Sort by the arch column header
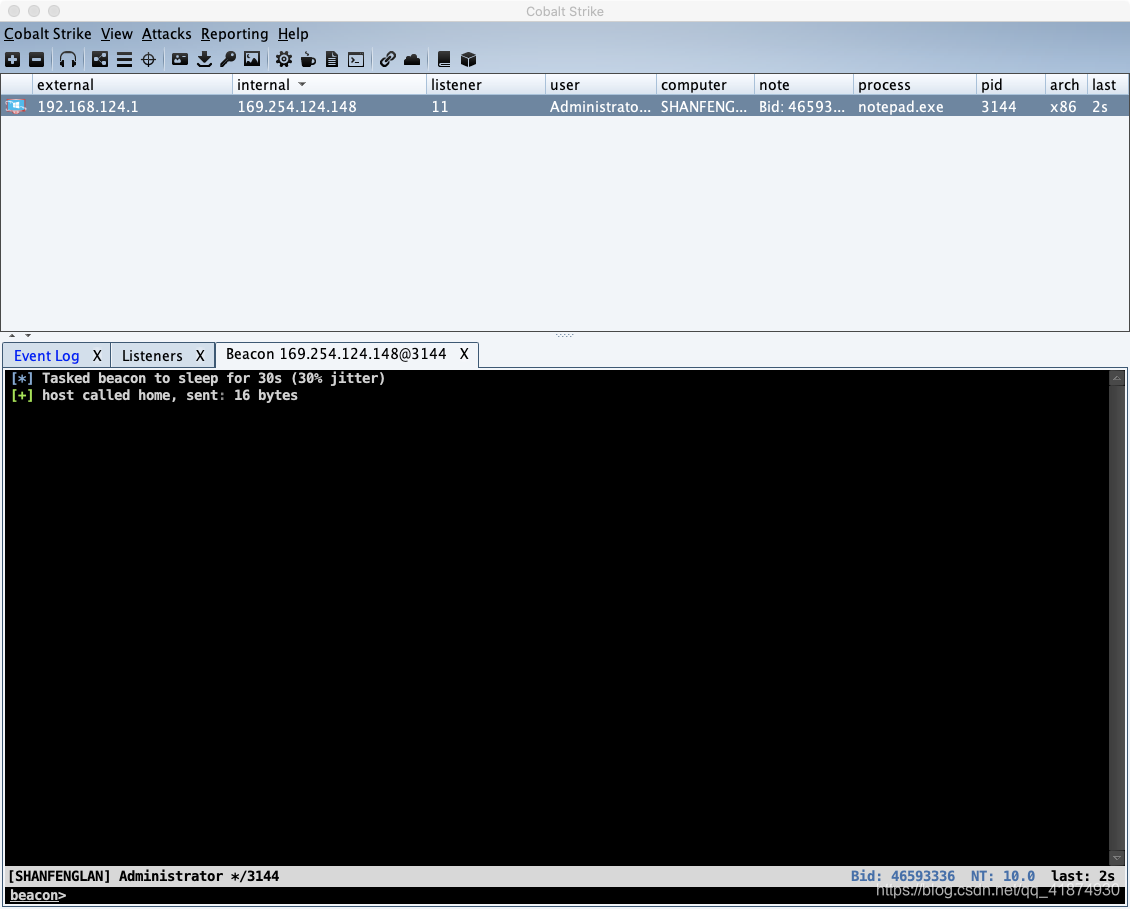 click(x=1066, y=84)
